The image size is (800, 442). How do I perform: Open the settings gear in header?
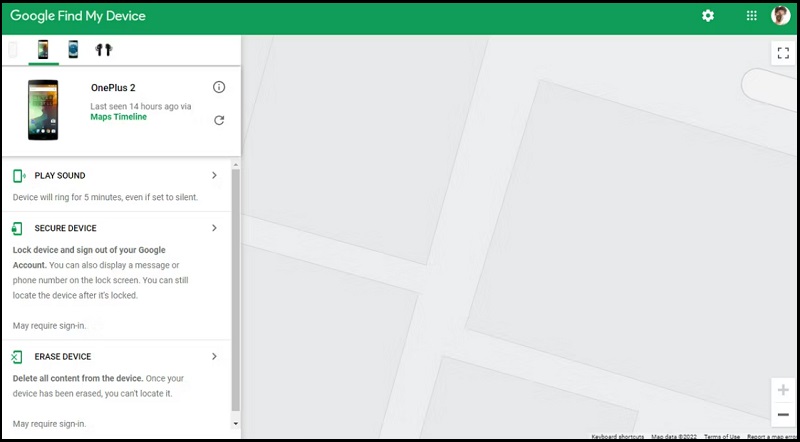tap(708, 16)
